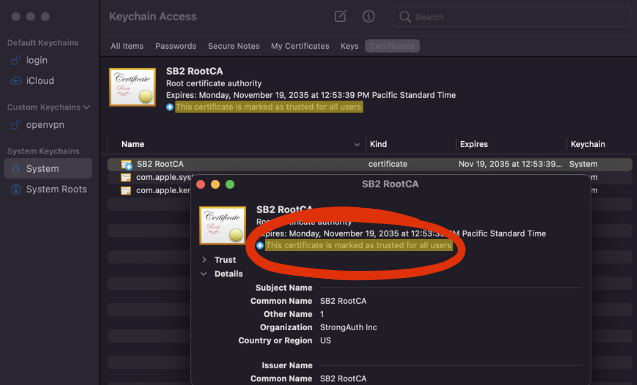
Task: Click the openvpn padlock icon
Action: (x=16, y=125)
